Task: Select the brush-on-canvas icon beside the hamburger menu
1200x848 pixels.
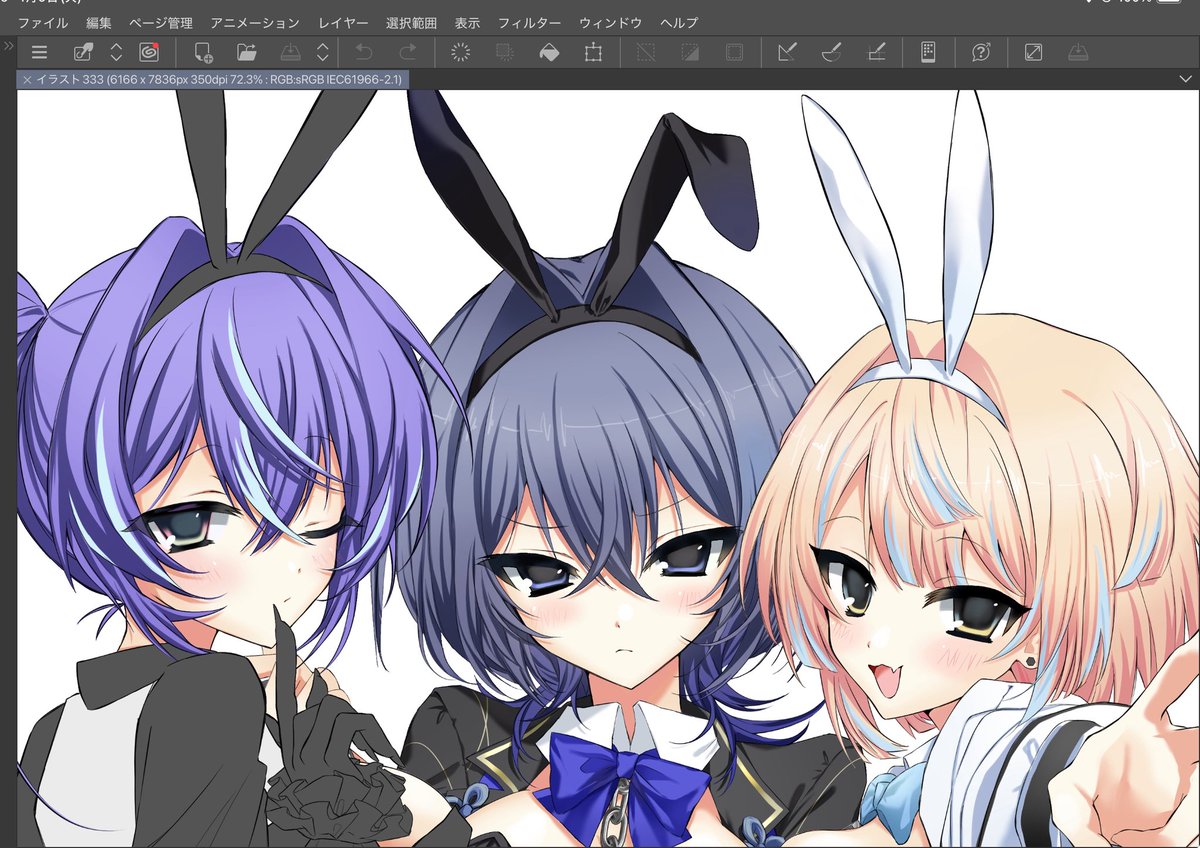Action: coord(84,53)
